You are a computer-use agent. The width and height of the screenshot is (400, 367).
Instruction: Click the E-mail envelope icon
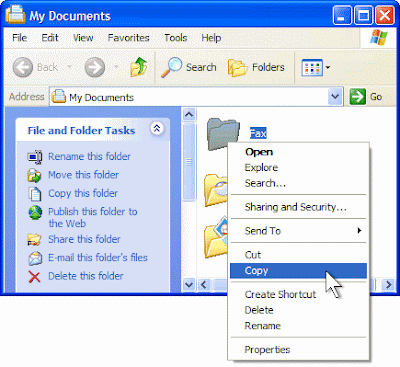pyautogui.click(x=35, y=258)
